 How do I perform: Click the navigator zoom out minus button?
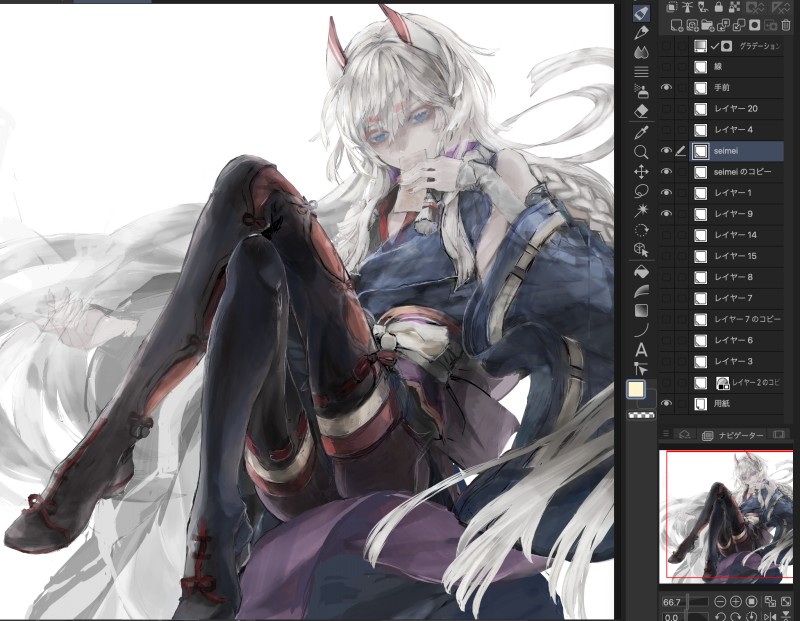[x=720, y=602]
